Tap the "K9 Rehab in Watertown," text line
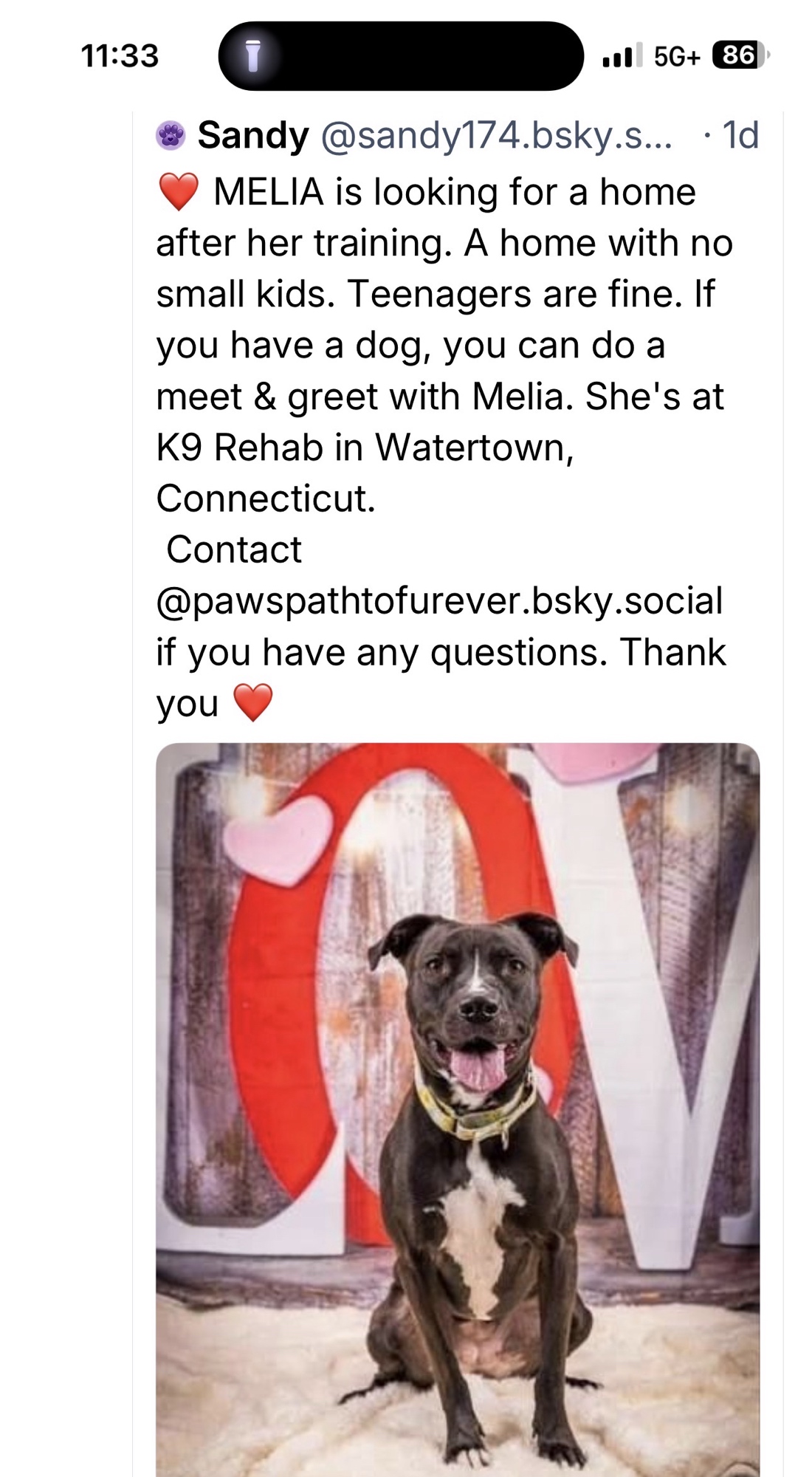This screenshot has width=812, height=1477. tap(365, 448)
